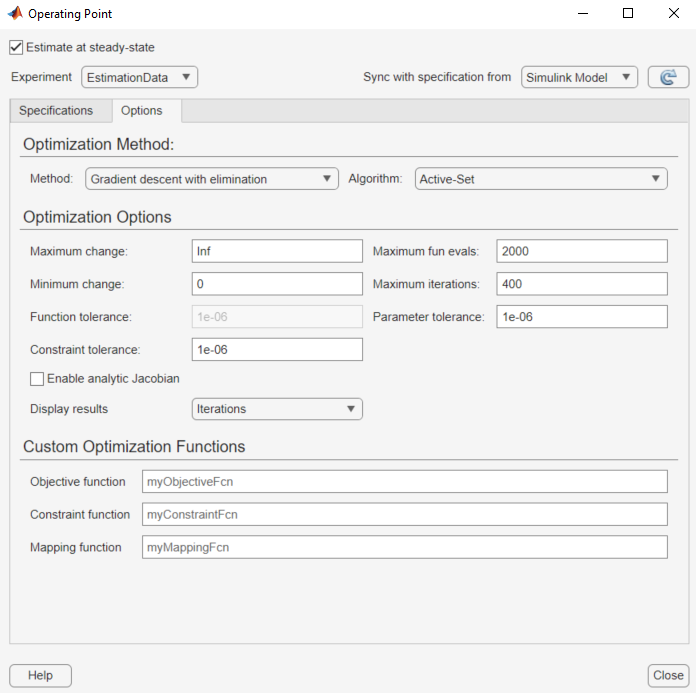Open the Active-Set Algorithm dropdown
Screen dimensions: 696x693
tap(541, 178)
